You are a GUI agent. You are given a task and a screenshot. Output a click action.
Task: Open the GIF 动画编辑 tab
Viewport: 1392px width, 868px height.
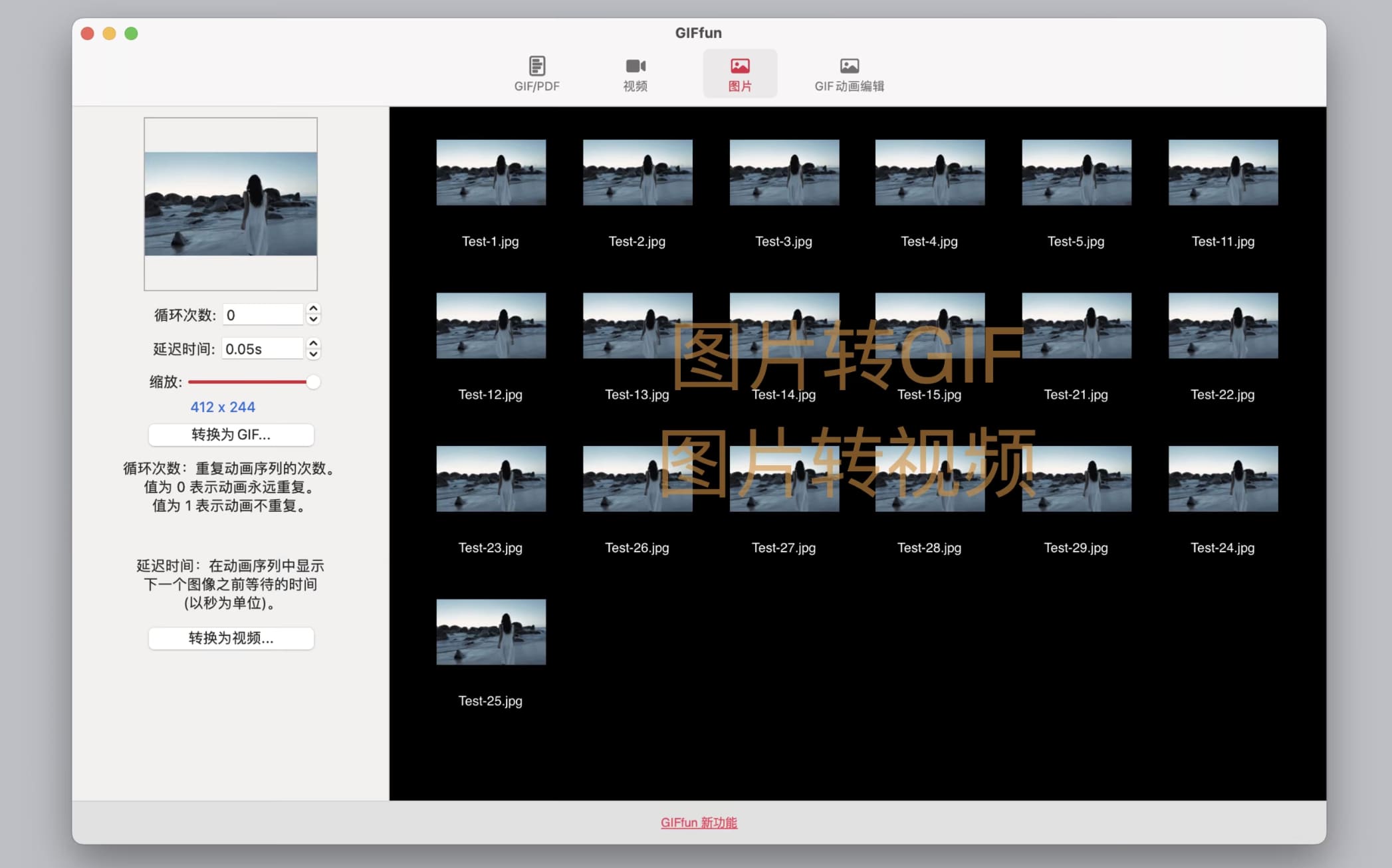(849, 73)
